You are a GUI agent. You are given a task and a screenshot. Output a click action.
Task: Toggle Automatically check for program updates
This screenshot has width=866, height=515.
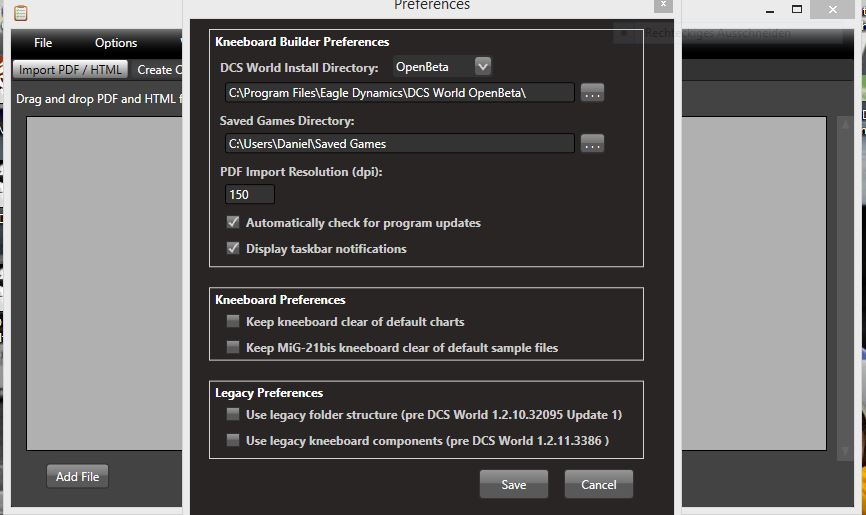click(x=233, y=222)
